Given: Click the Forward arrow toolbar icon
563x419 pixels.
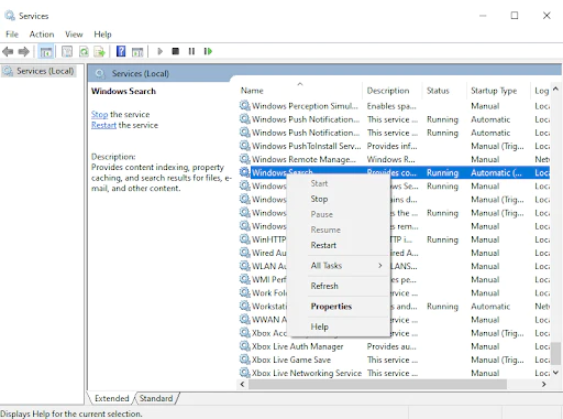Looking at the screenshot, I should pyautogui.click(x=24, y=52).
